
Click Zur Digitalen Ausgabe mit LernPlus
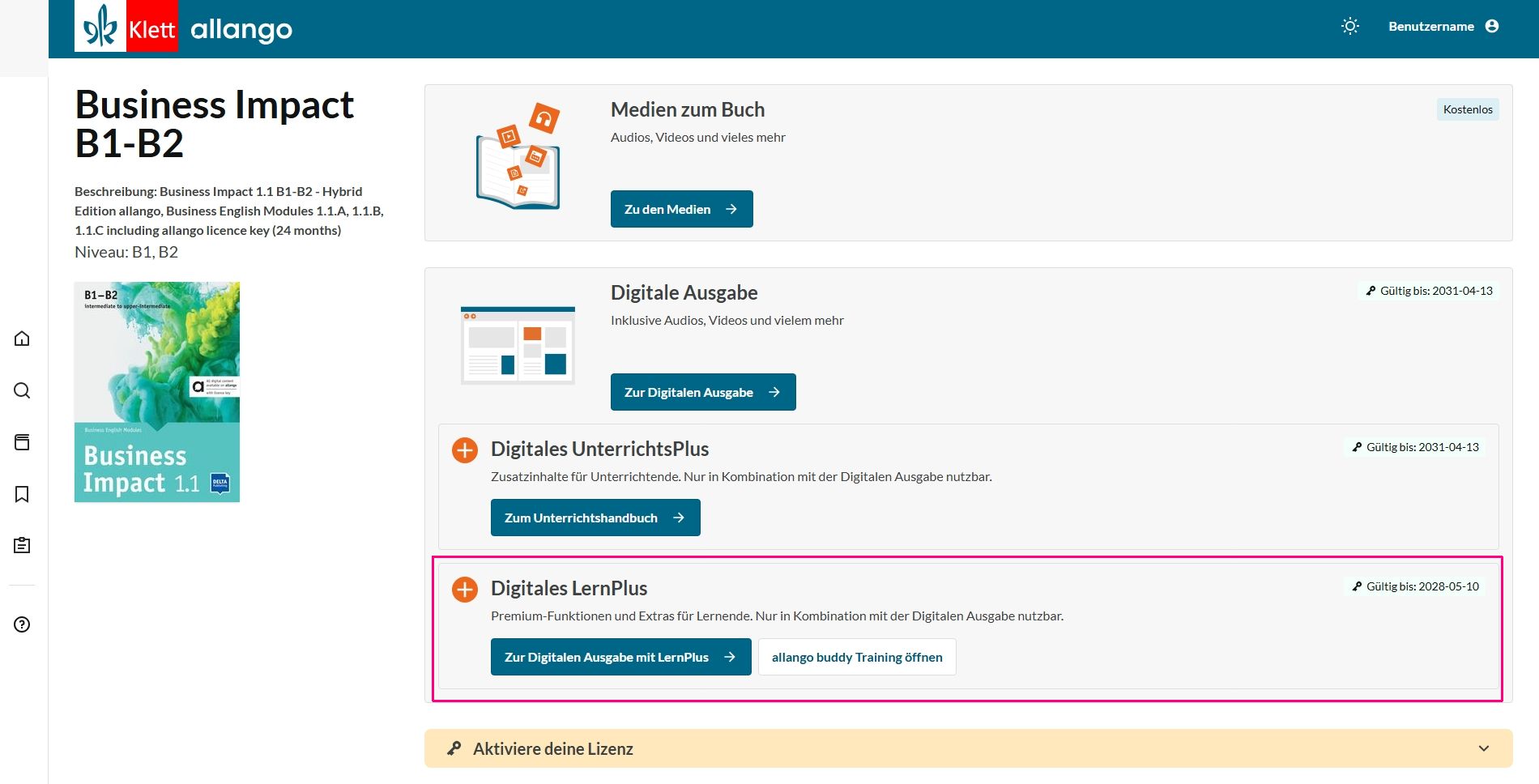(620, 657)
